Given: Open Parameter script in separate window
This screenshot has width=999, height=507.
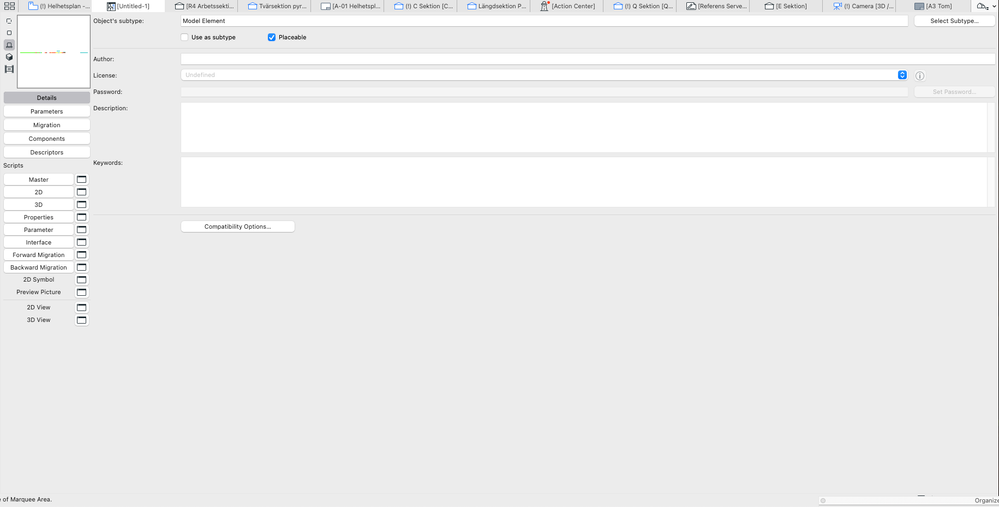Looking at the screenshot, I should (82, 230).
